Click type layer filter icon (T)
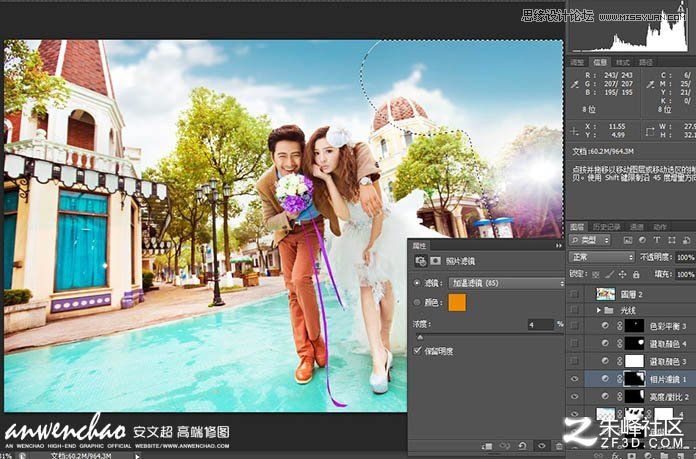 tap(656, 240)
